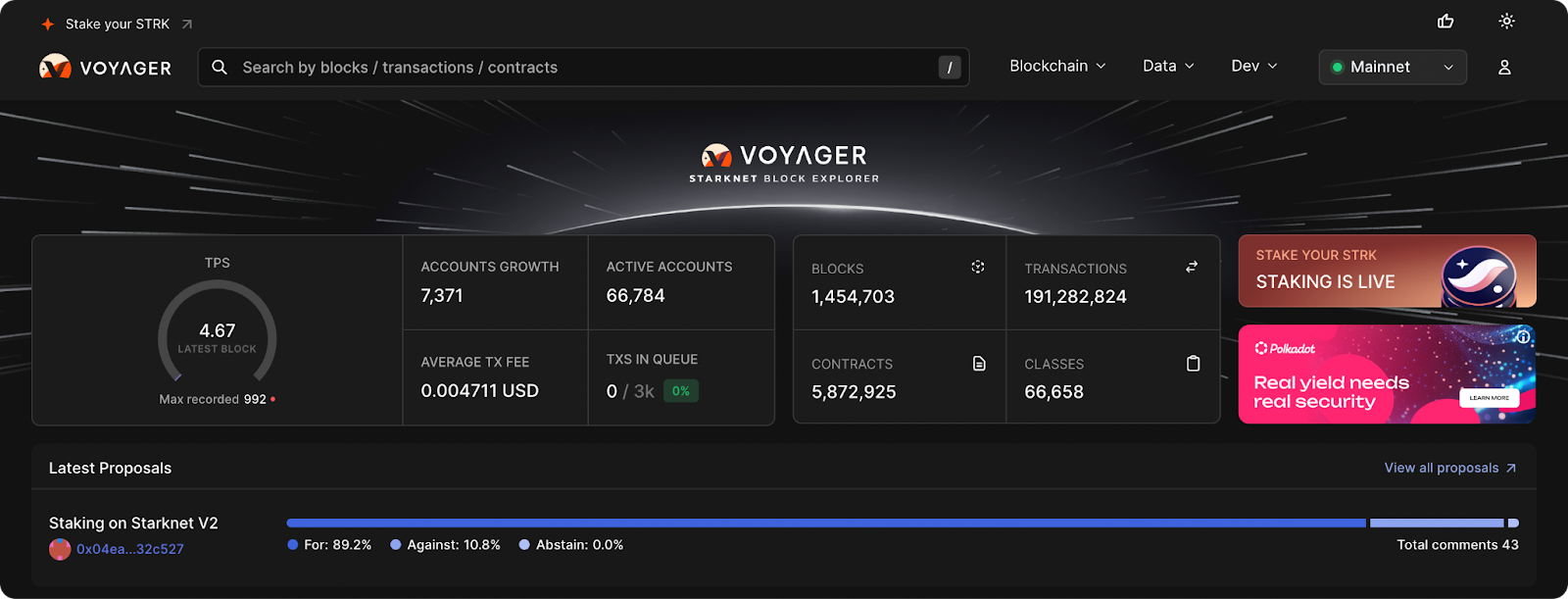Image resolution: width=1568 pixels, height=599 pixels.
Task: Click Active Accounts value 66,784
Action: click(x=635, y=296)
